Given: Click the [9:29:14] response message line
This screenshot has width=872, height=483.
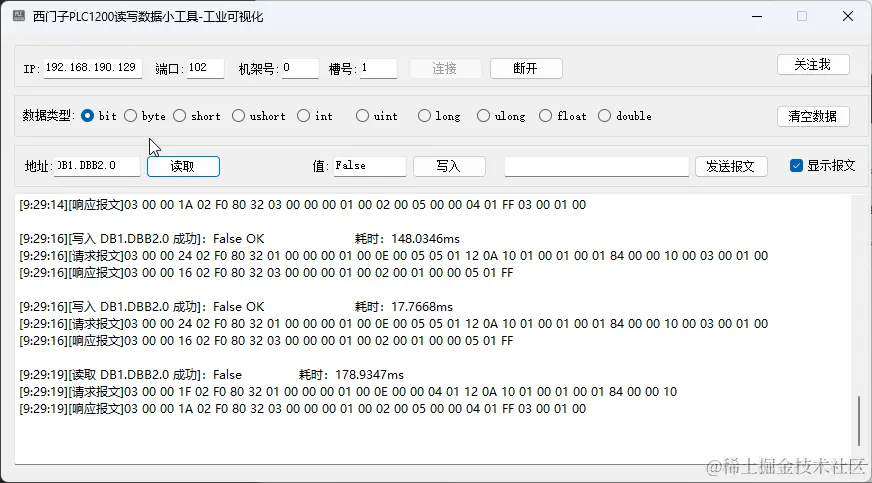Looking at the screenshot, I should 303,205.
